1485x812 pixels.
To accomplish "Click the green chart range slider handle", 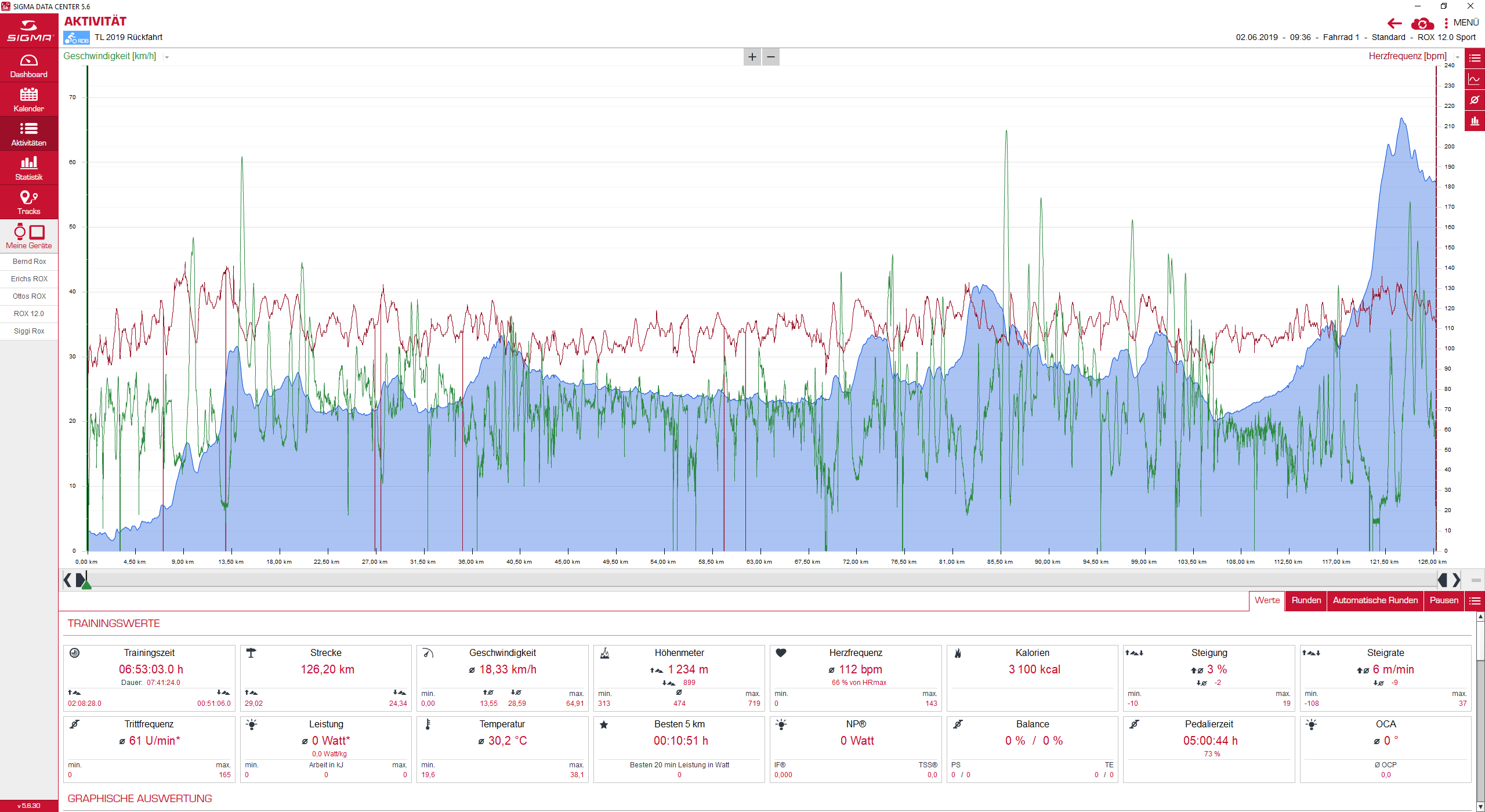I will pyautogui.click(x=86, y=585).
